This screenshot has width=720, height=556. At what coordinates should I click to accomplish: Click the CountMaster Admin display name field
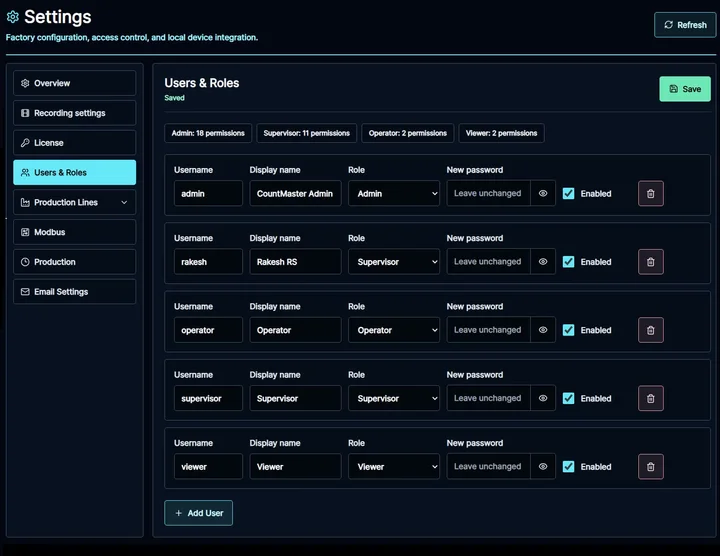pos(296,193)
